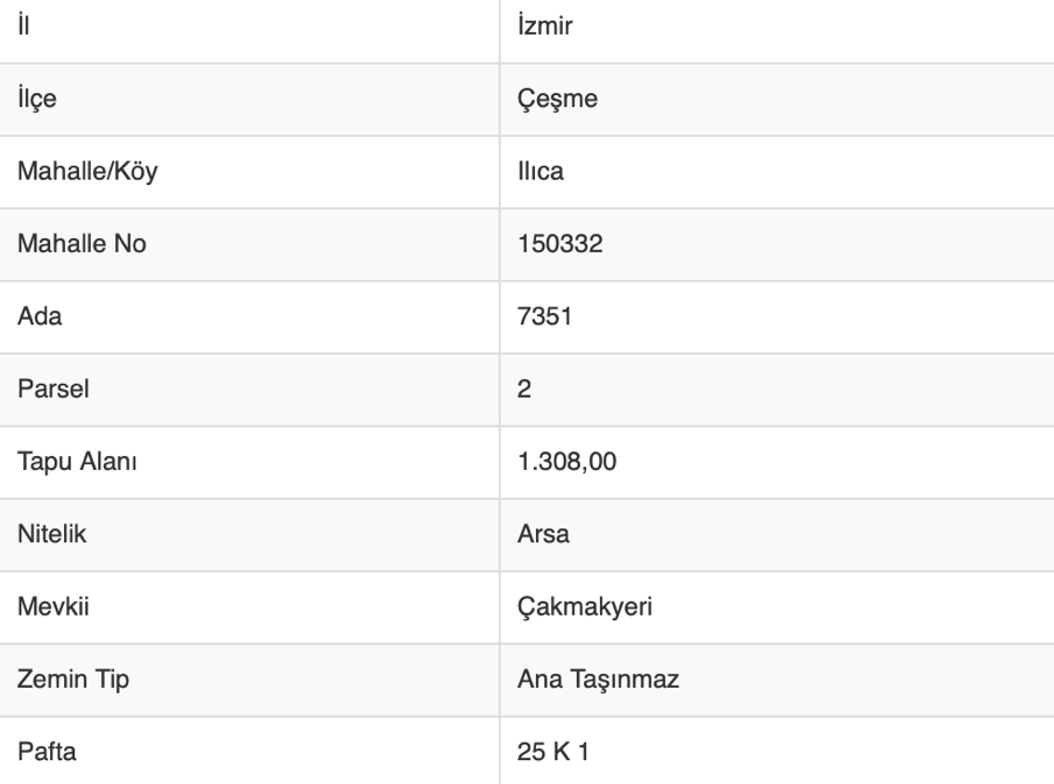Click the İl label cell
The height and width of the screenshot is (784, 1054).
pyautogui.click(x=24, y=26)
